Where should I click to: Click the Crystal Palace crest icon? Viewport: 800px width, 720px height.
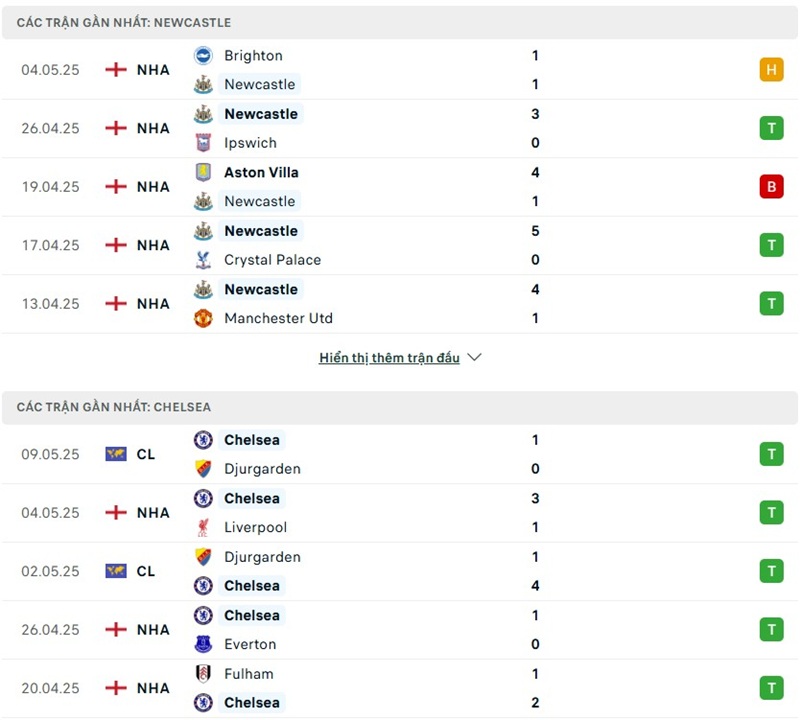tap(203, 260)
